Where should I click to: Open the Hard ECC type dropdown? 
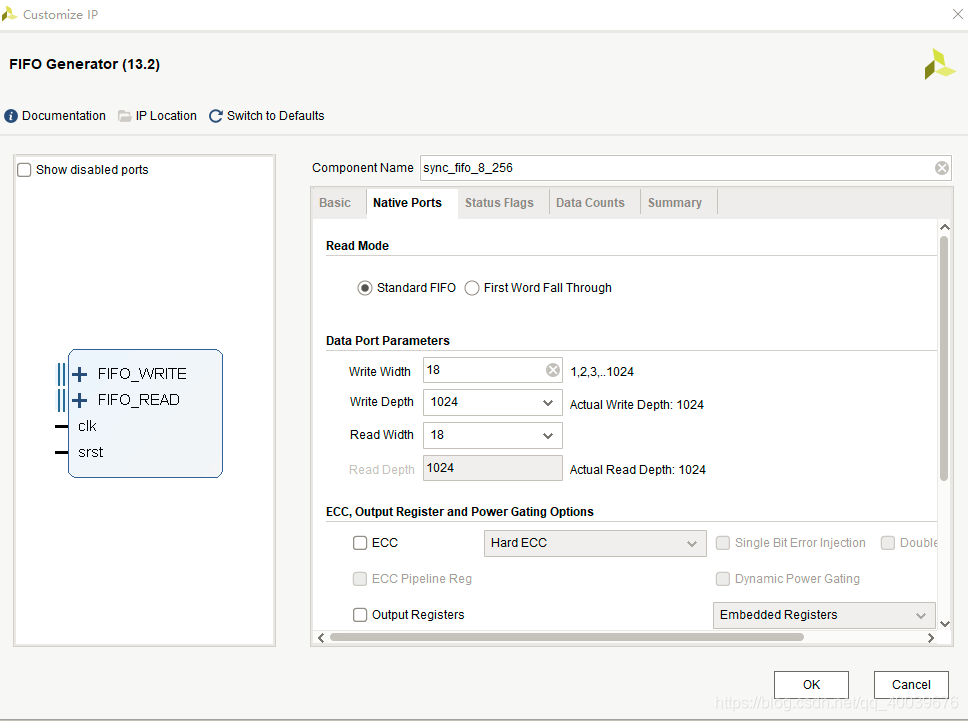pos(595,543)
